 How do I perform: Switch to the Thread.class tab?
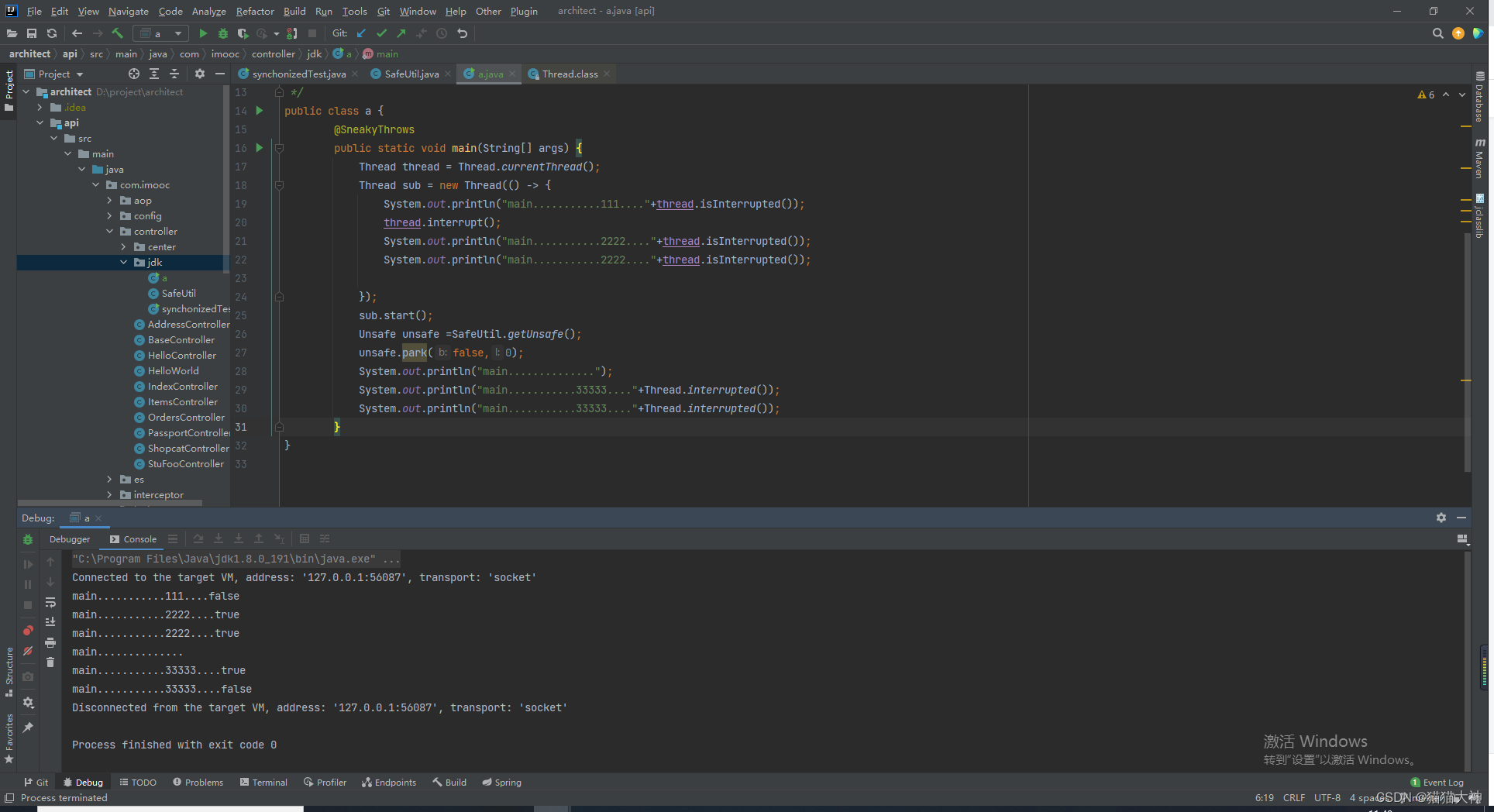click(x=570, y=74)
